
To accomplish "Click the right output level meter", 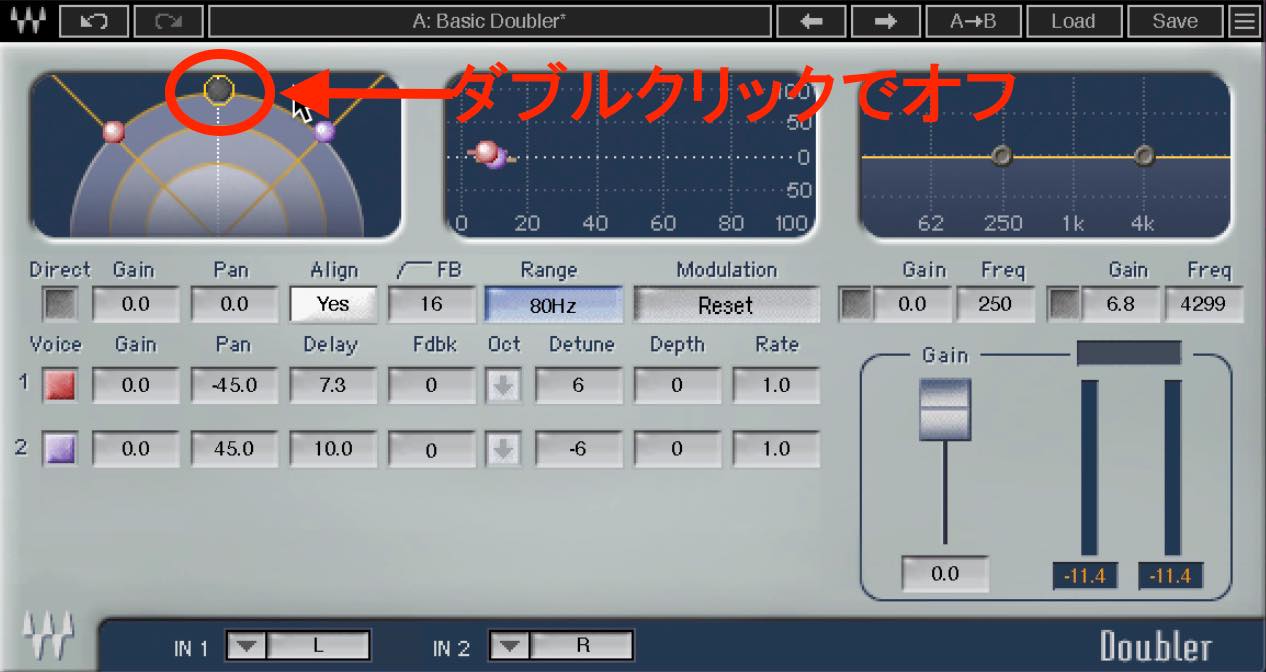I will pyautogui.click(x=1173, y=467).
